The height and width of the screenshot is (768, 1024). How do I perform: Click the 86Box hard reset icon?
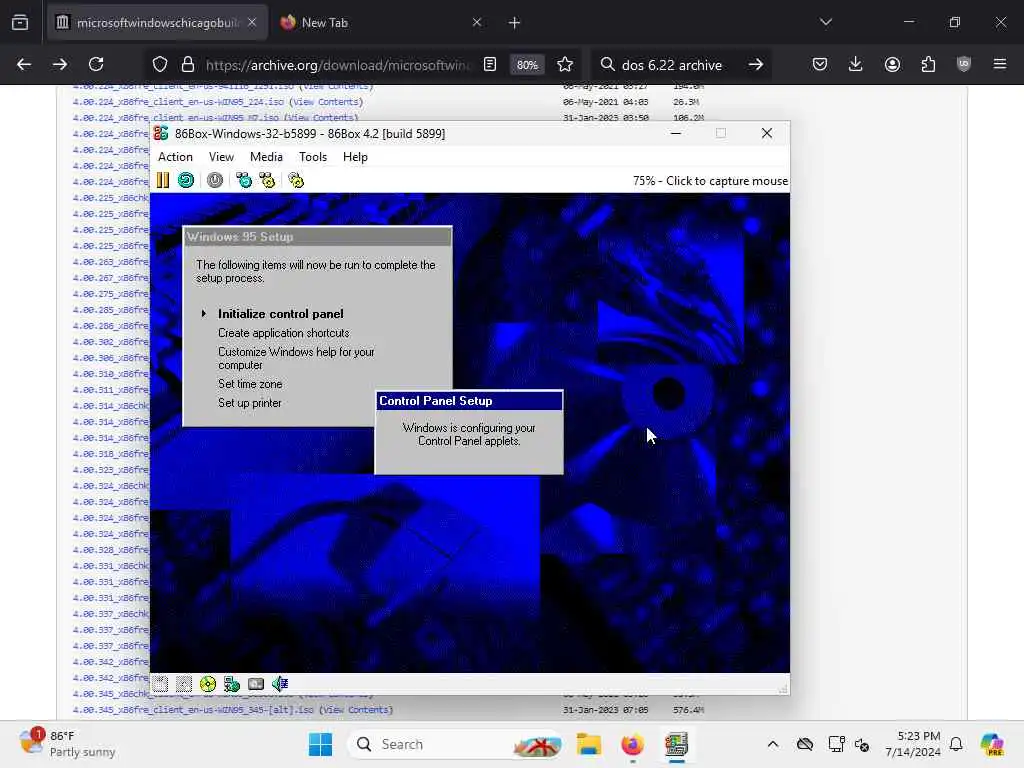(x=186, y=180)
